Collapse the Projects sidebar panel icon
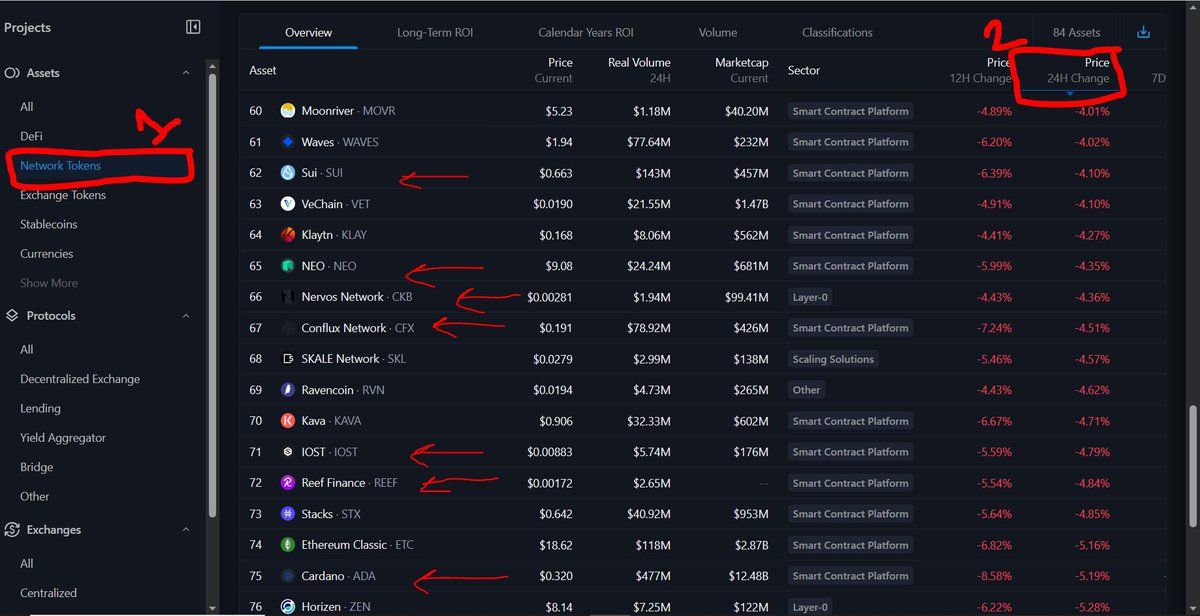 tap(193, 27)
